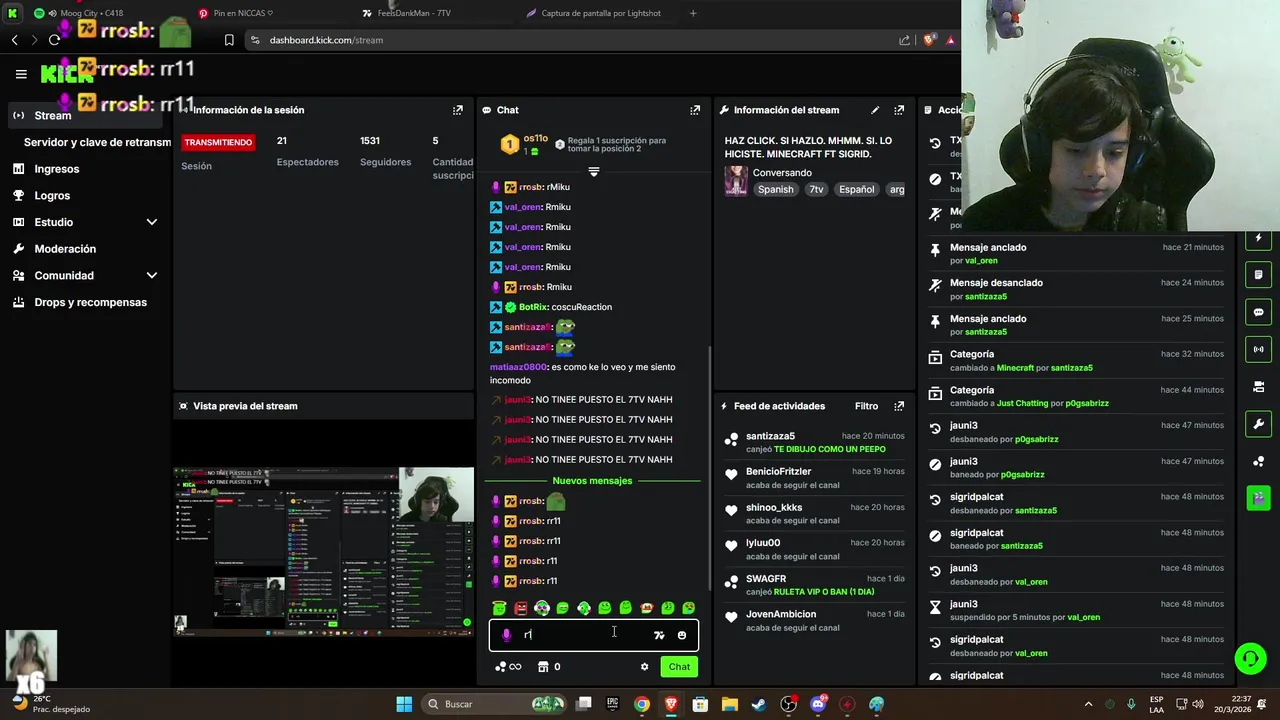1280x720 pixels.
Task: Open Steam from the taskbar
Action: pyautogui.click(x=759, y=704)
